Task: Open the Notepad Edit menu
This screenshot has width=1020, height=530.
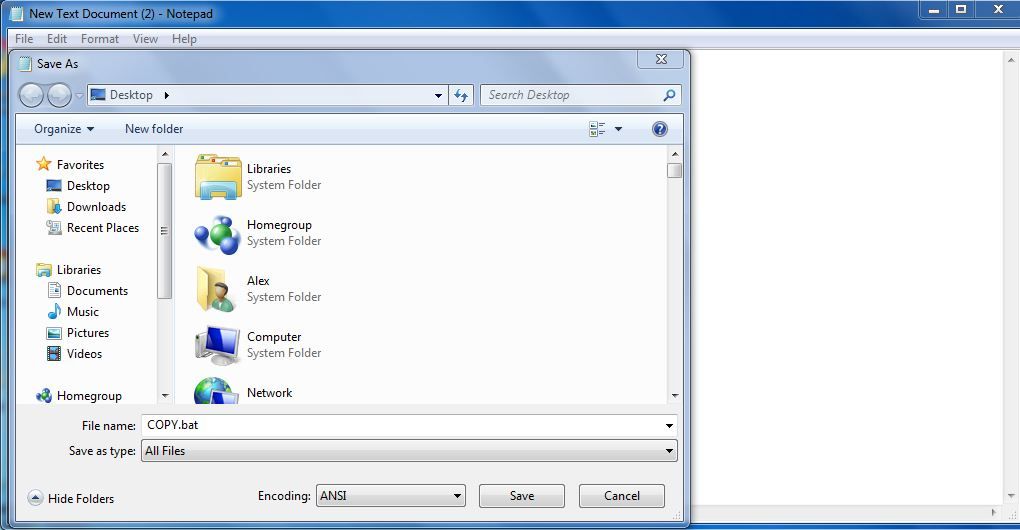Action: pyautogui.click(x=57, y=39)
